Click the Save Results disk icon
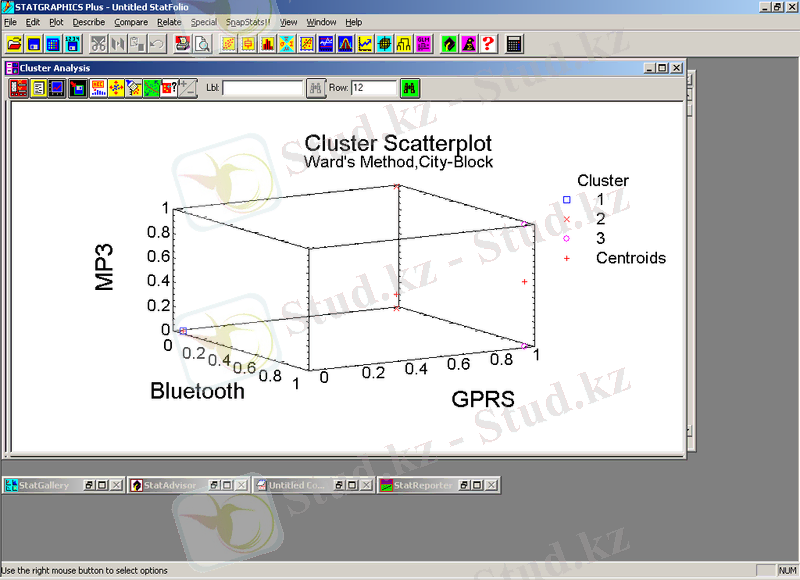The height and width of the screenshot is (580, 800). pos(78,88)
